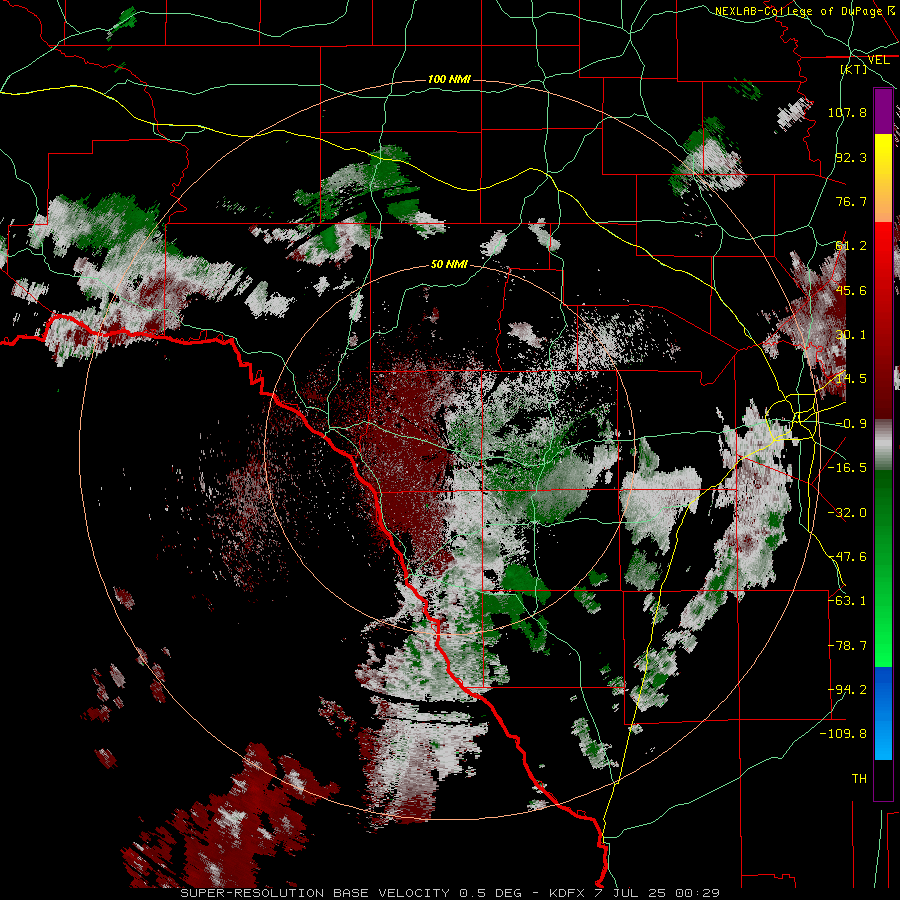Click the -47.6 velocity scale value

[847, 557]
